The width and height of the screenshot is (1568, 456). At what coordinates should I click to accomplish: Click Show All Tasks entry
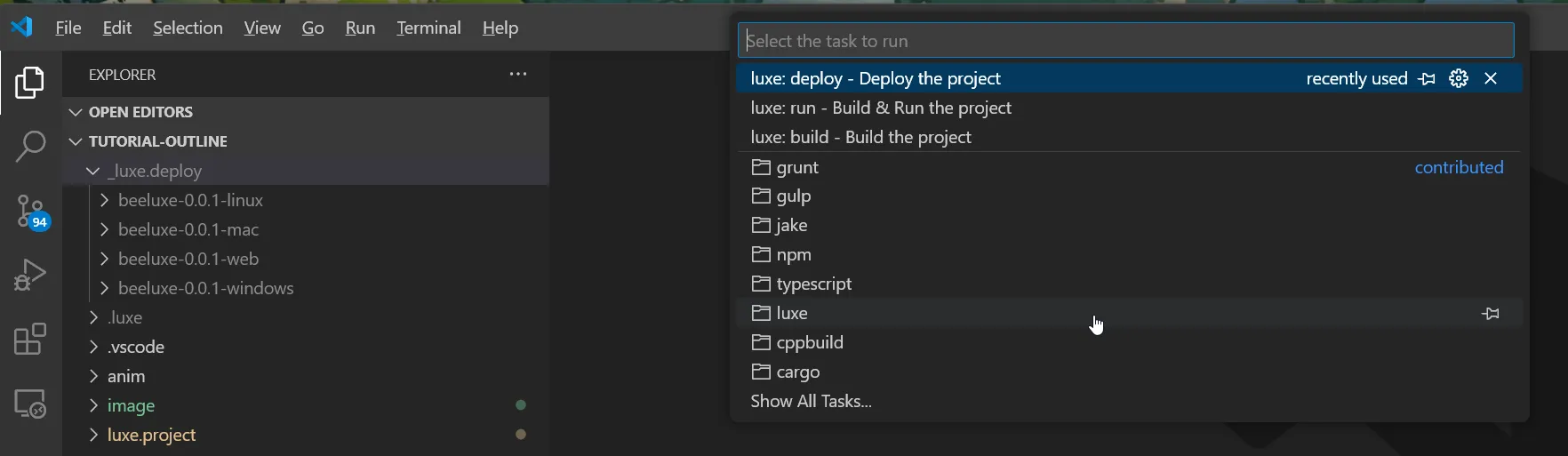pyautogui.click(x=811, y=401)
